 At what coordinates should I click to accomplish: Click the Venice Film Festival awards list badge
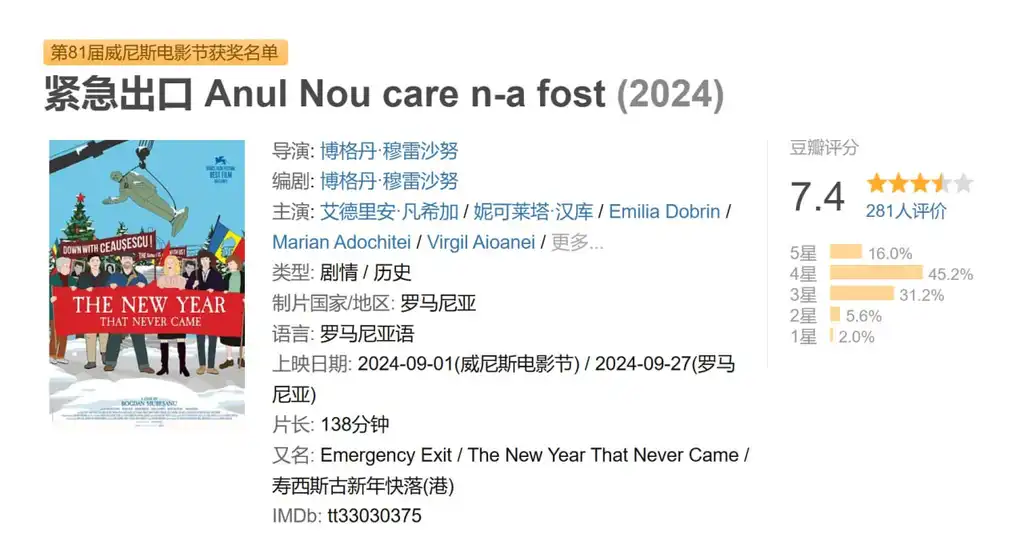[x=165, y=52]
